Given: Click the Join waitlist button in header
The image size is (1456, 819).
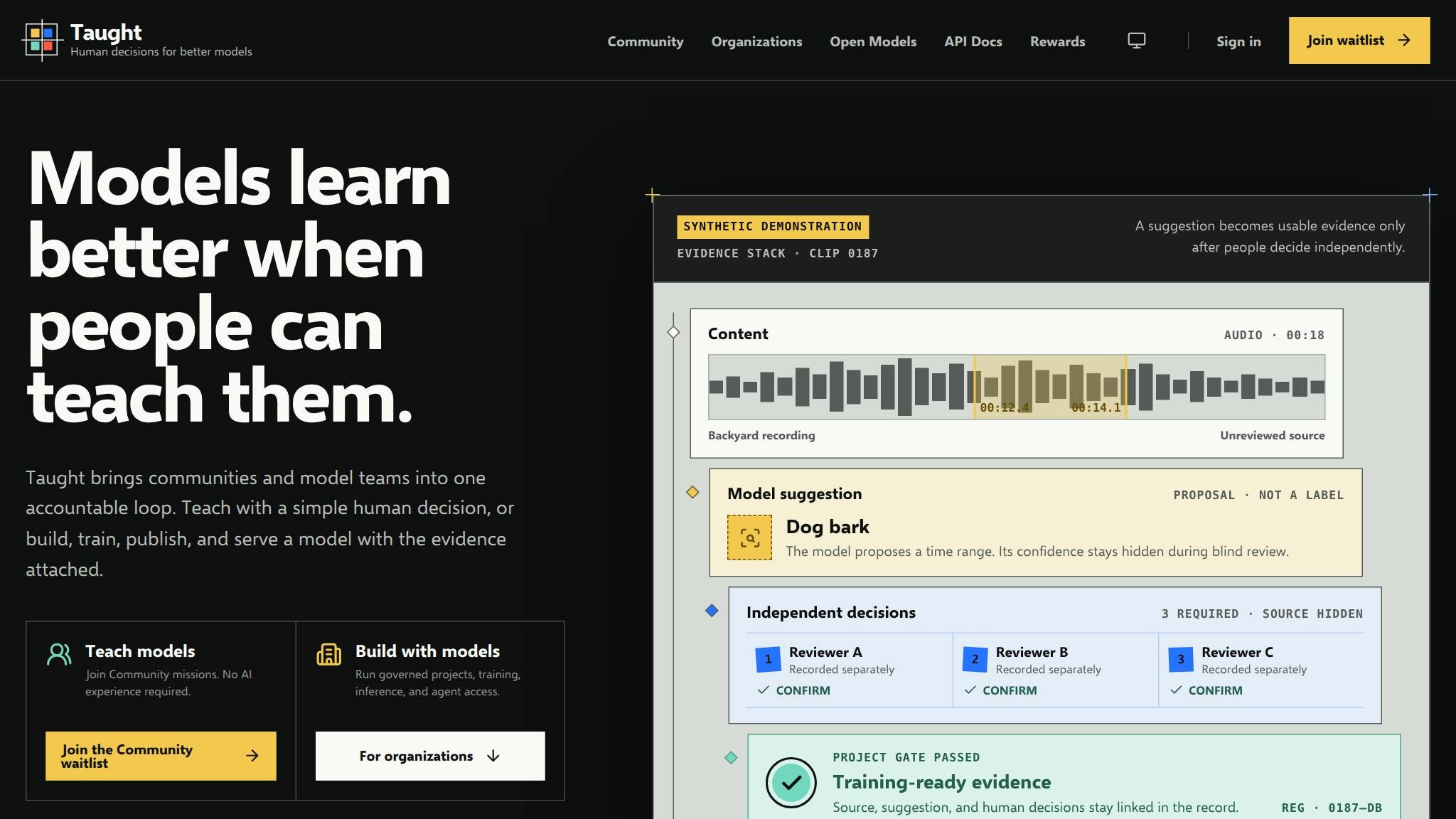Looking at the screenshot, I should click(x=1359, y=41).
